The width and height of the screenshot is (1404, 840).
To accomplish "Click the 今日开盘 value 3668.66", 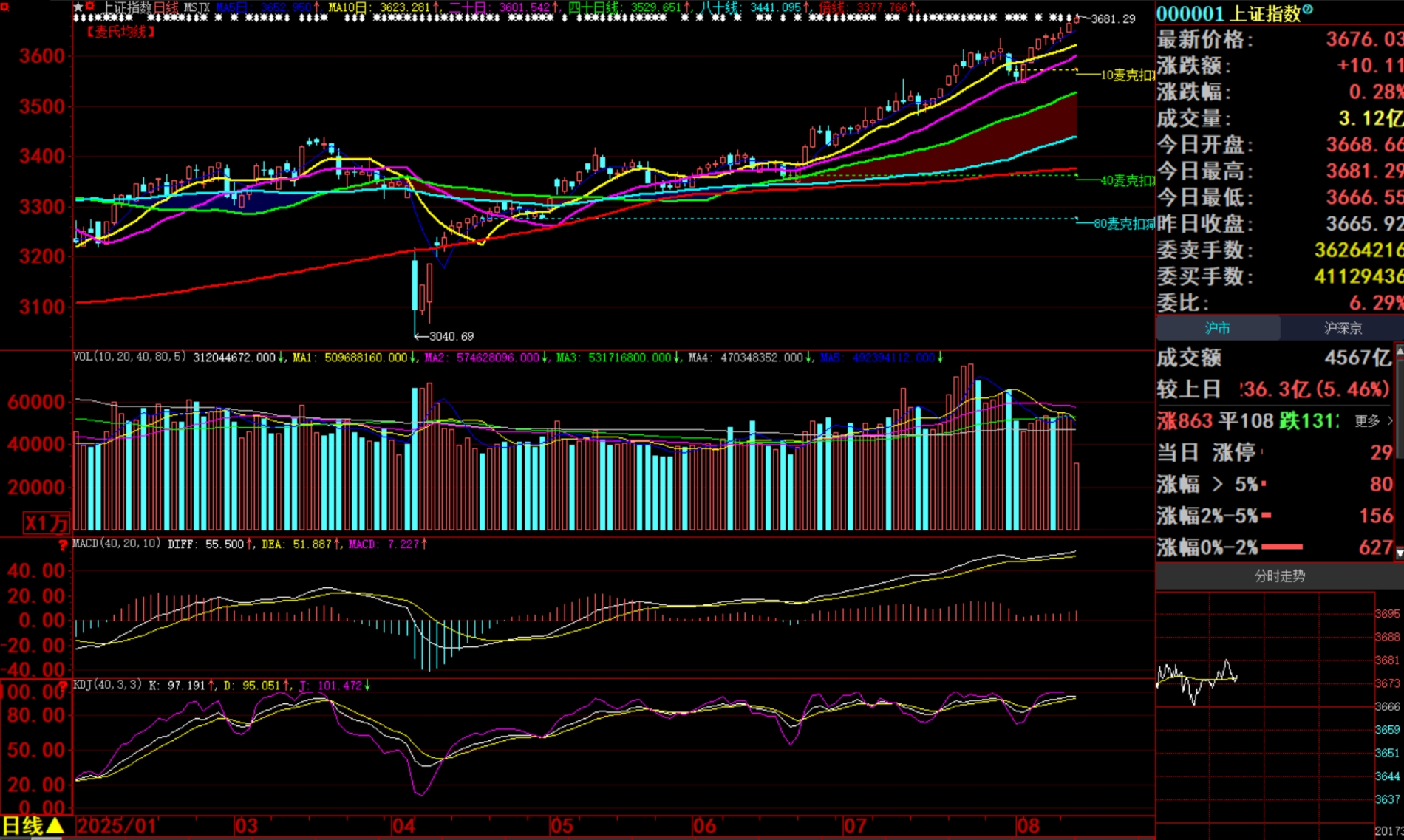I will [1364, 144].
